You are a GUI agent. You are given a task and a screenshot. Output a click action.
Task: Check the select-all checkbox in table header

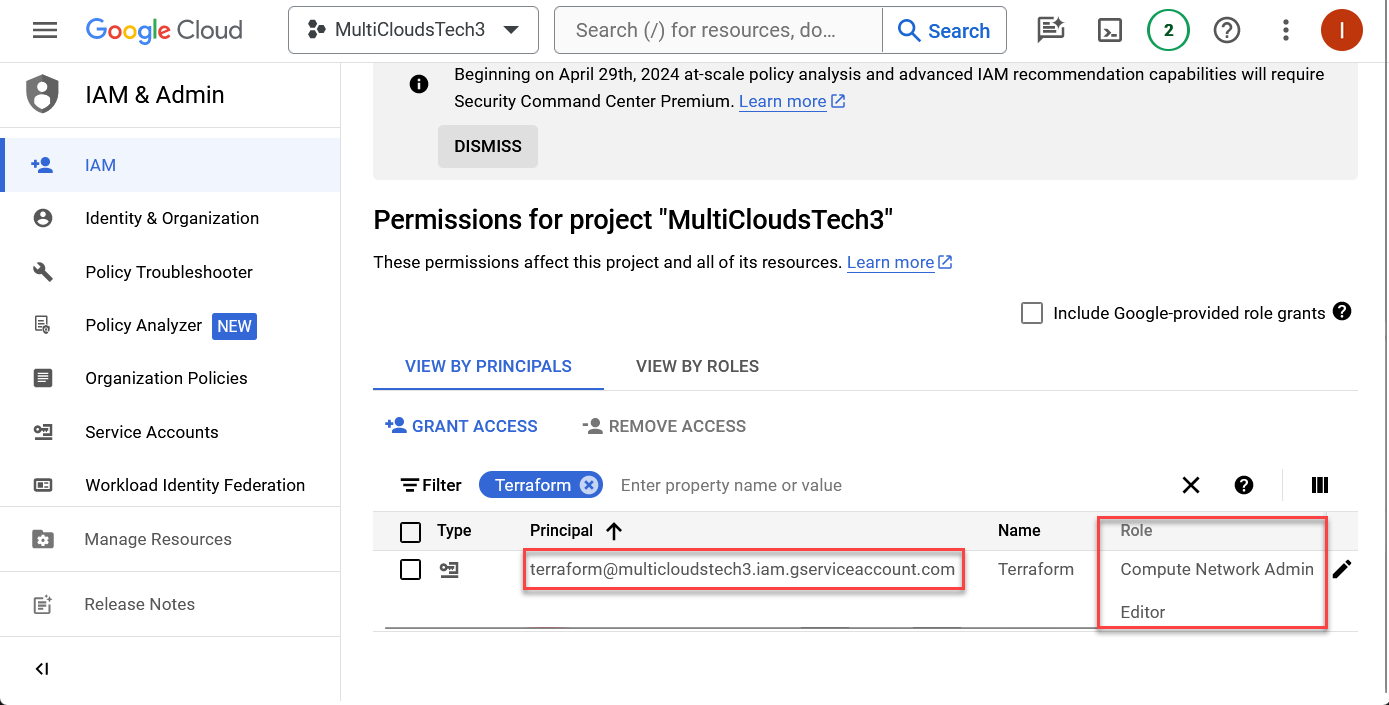[410, 531]
